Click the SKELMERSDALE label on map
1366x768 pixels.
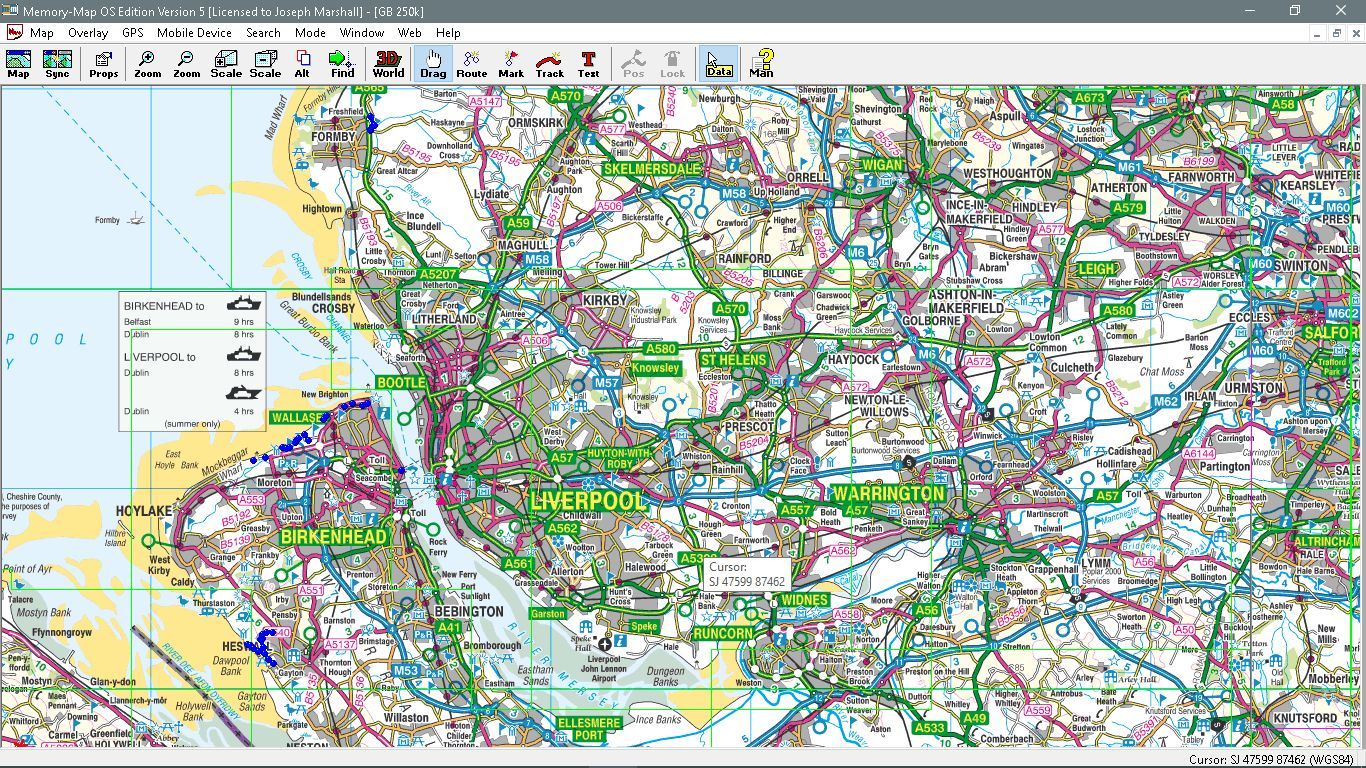coord(652,169)
